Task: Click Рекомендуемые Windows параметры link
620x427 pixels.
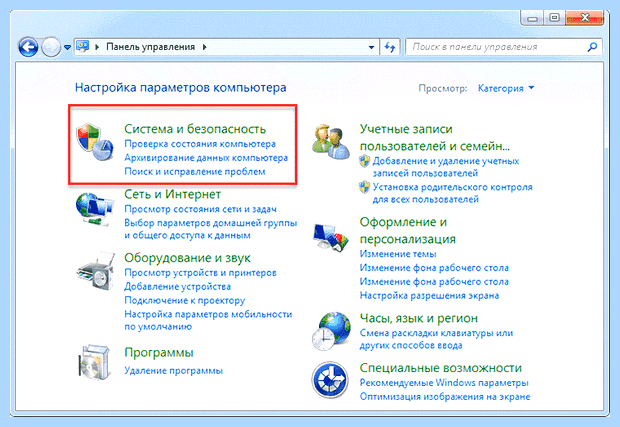Action: (x=444, y=383)
